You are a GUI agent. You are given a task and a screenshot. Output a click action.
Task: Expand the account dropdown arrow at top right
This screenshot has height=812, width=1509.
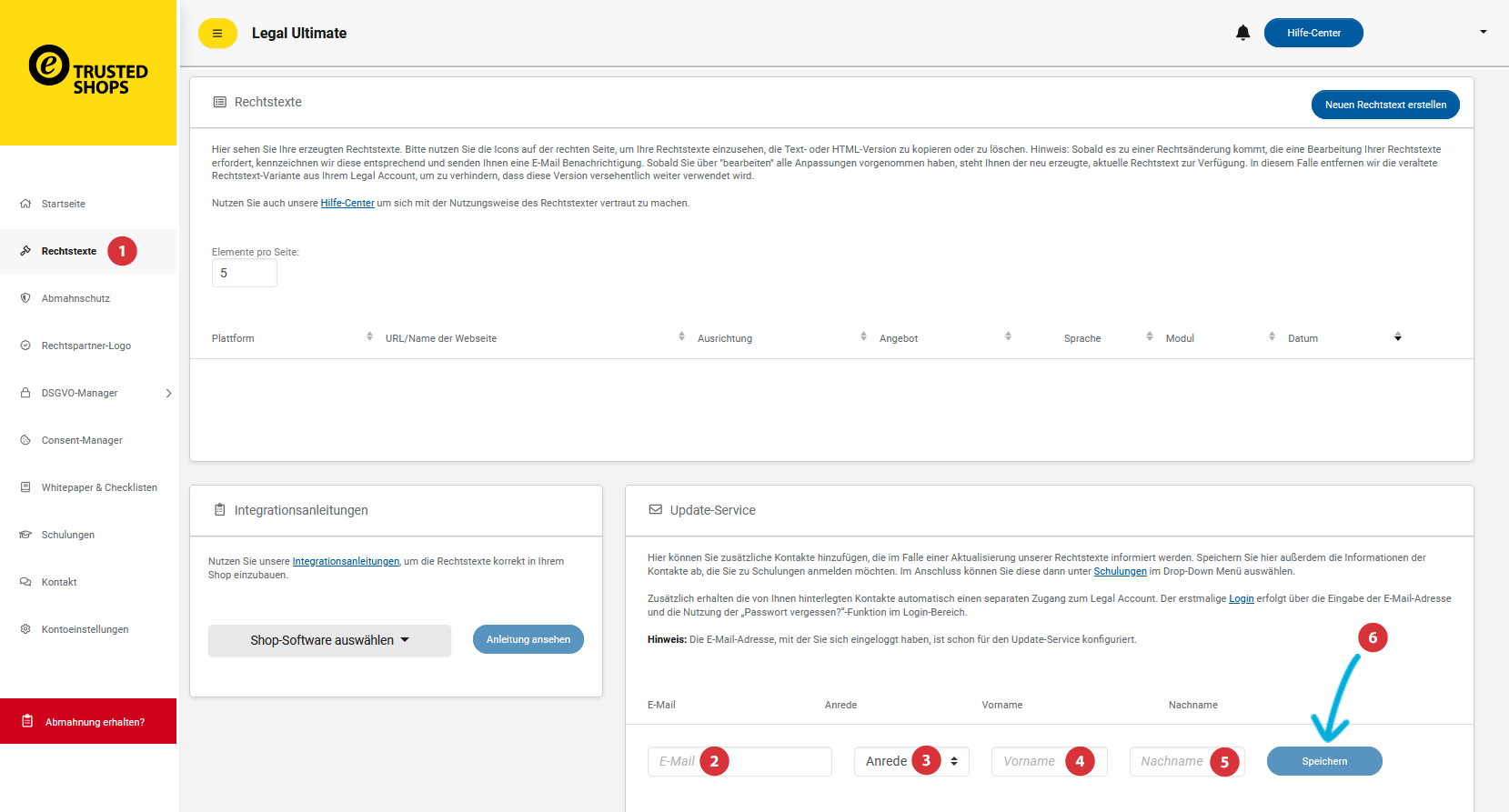[x=1484, y=32]
